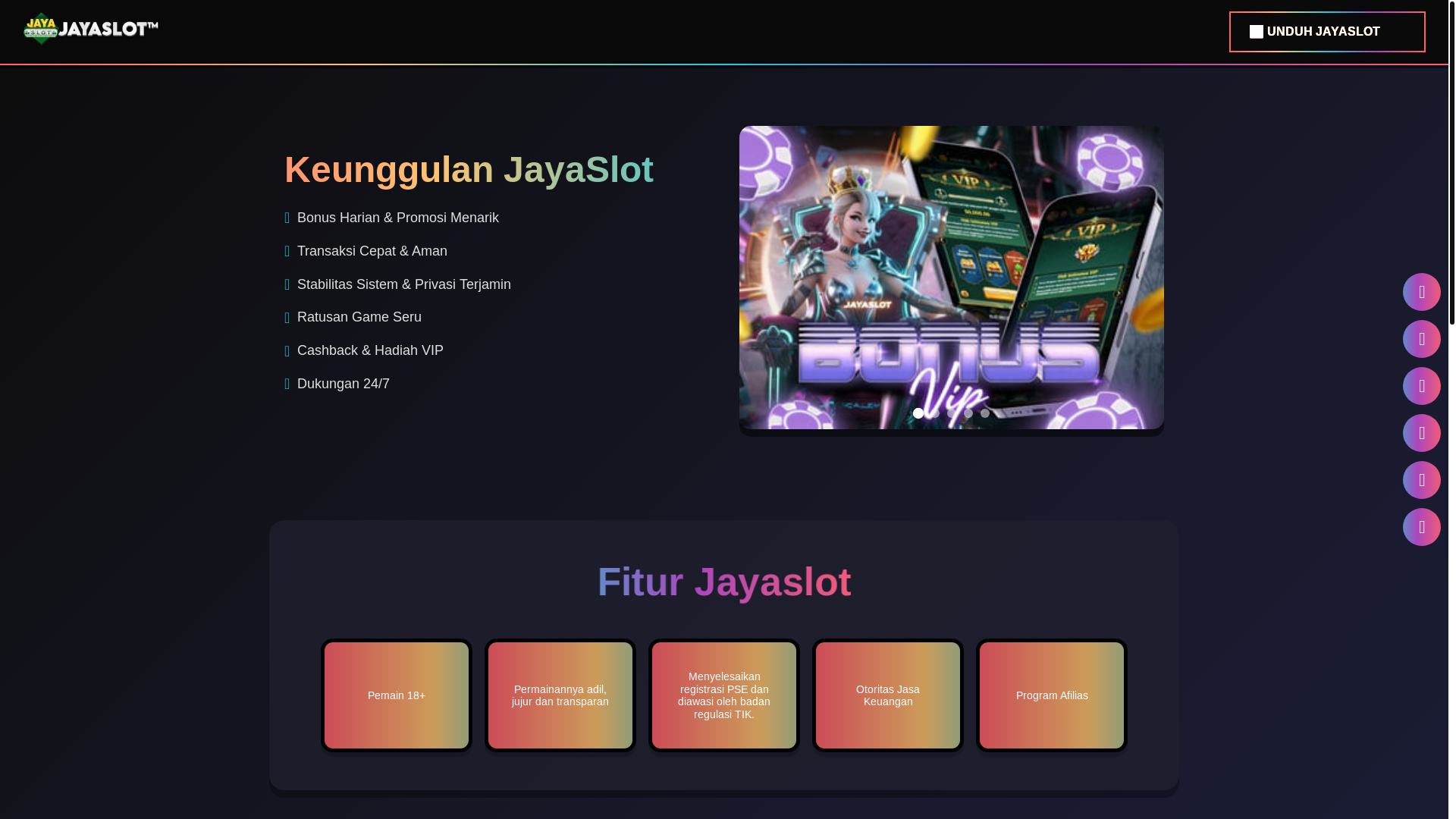1456x819 pixels.
Task: Select the fourth carousel pagination dot
Action: pyautogui.click(x=968, y=413)
